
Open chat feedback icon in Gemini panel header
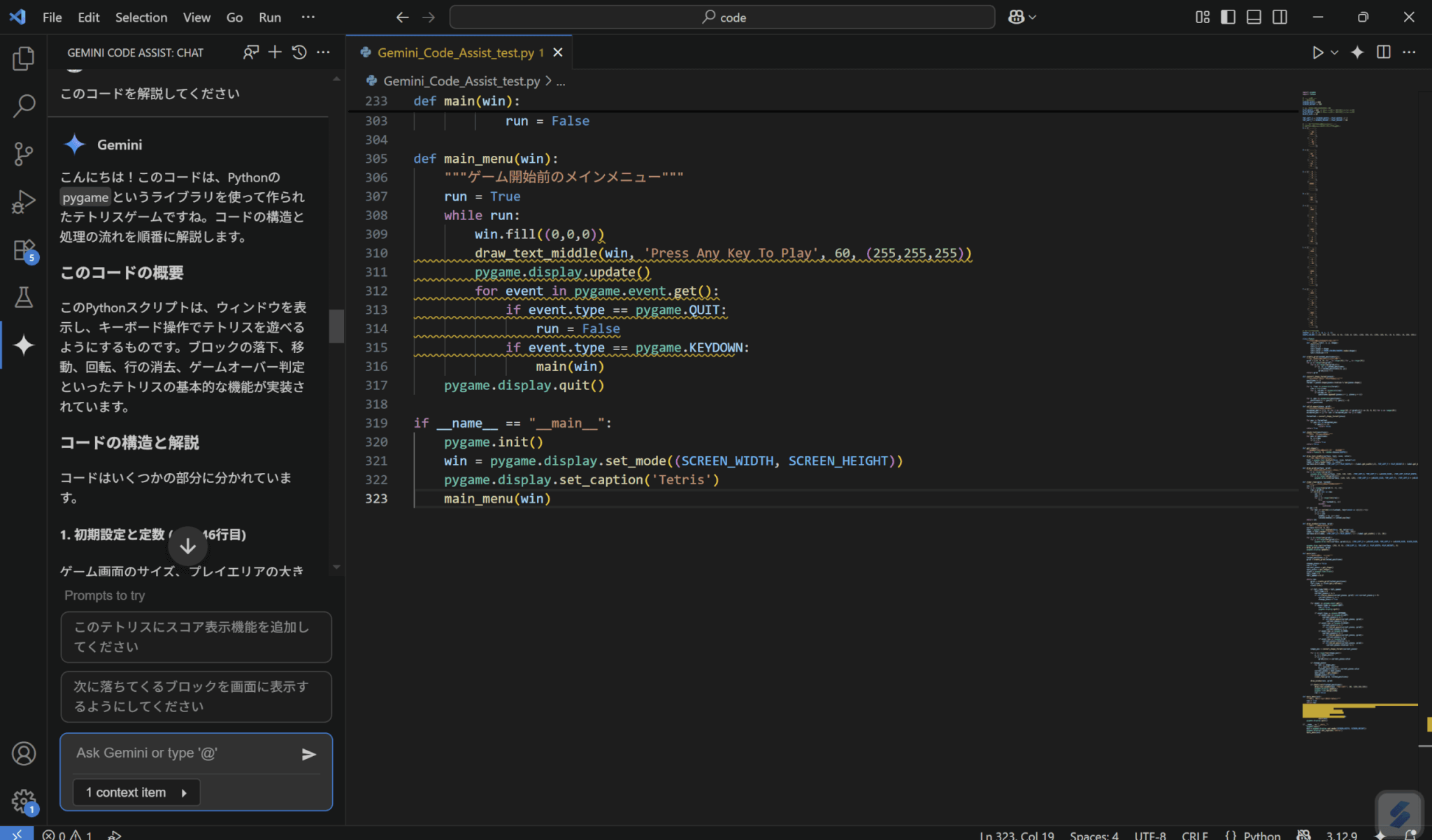click(x=250, y=52)
